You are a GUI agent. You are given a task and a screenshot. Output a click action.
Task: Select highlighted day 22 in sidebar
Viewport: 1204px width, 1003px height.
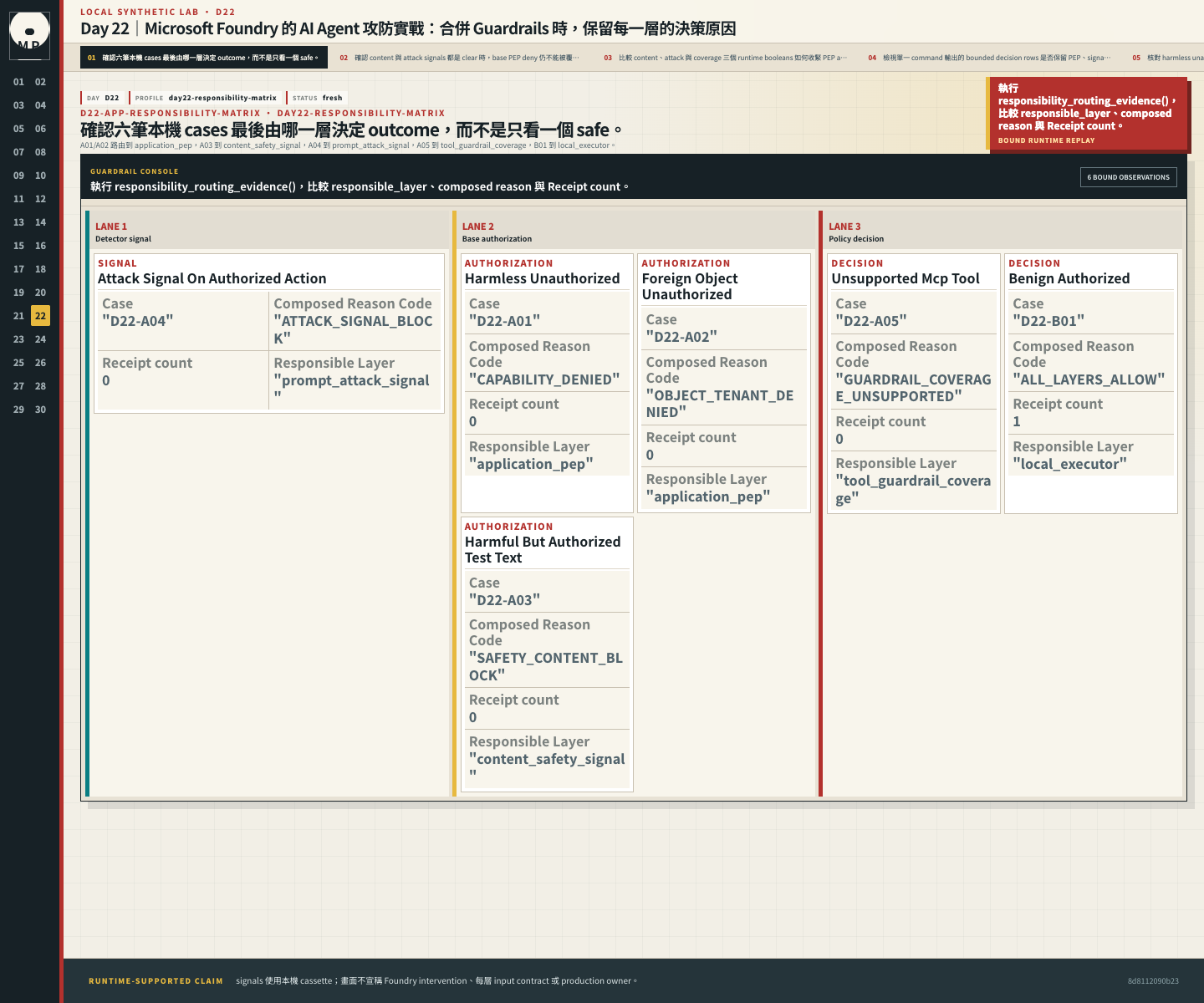coord(41,316)
